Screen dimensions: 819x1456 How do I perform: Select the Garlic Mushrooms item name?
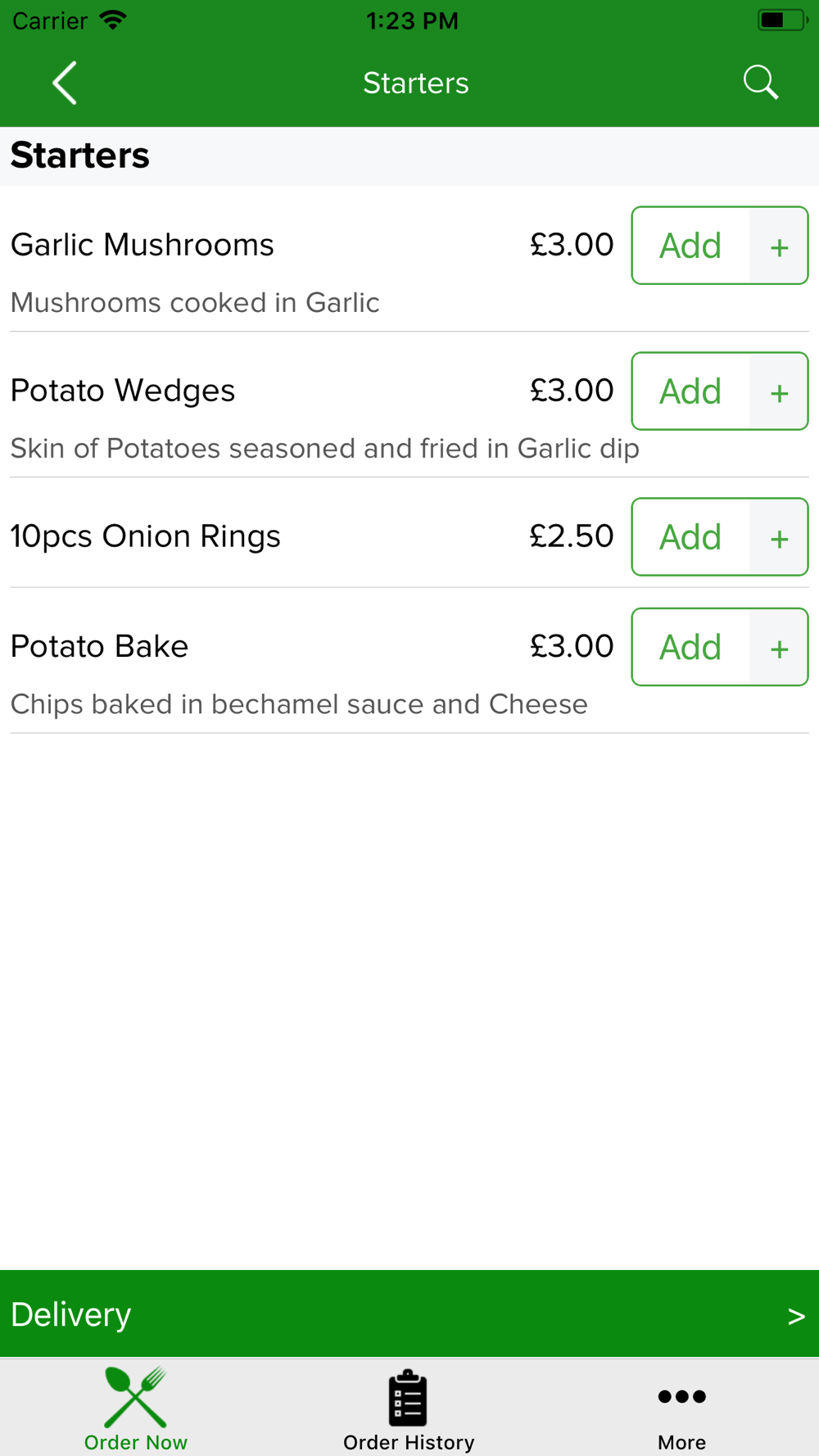click(142, 245)
